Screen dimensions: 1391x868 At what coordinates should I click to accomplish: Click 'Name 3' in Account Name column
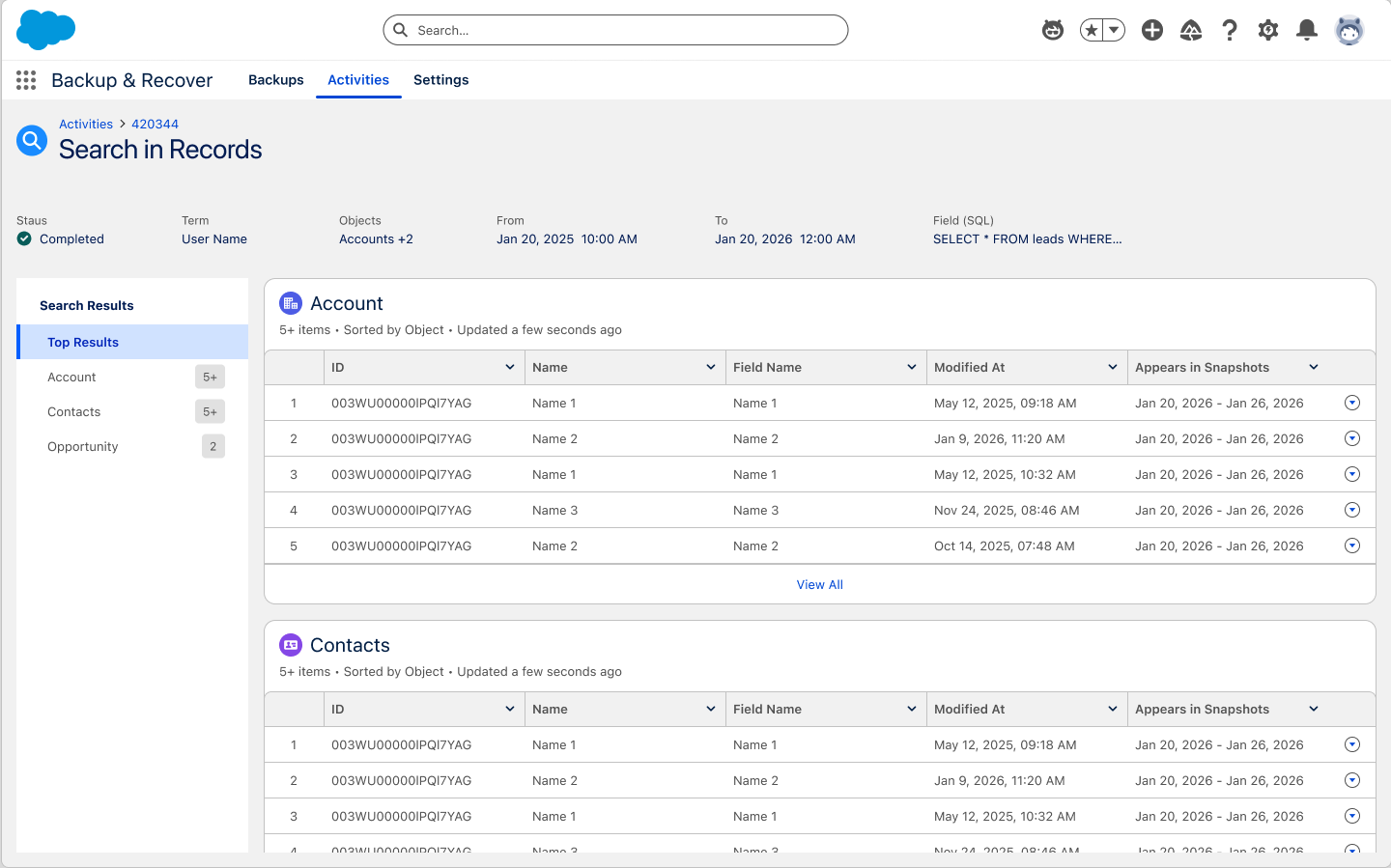[554, 510]
